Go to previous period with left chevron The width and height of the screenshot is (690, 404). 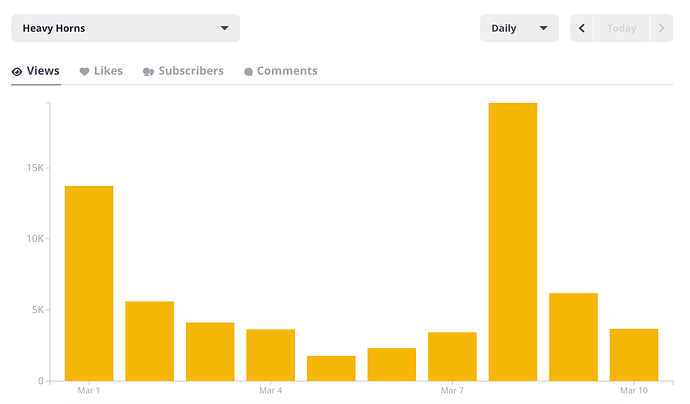(582, 28)
